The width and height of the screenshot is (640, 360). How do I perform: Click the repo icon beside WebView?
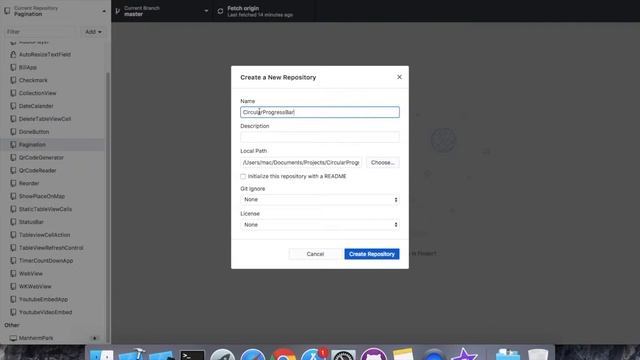[x=13, y=273]
